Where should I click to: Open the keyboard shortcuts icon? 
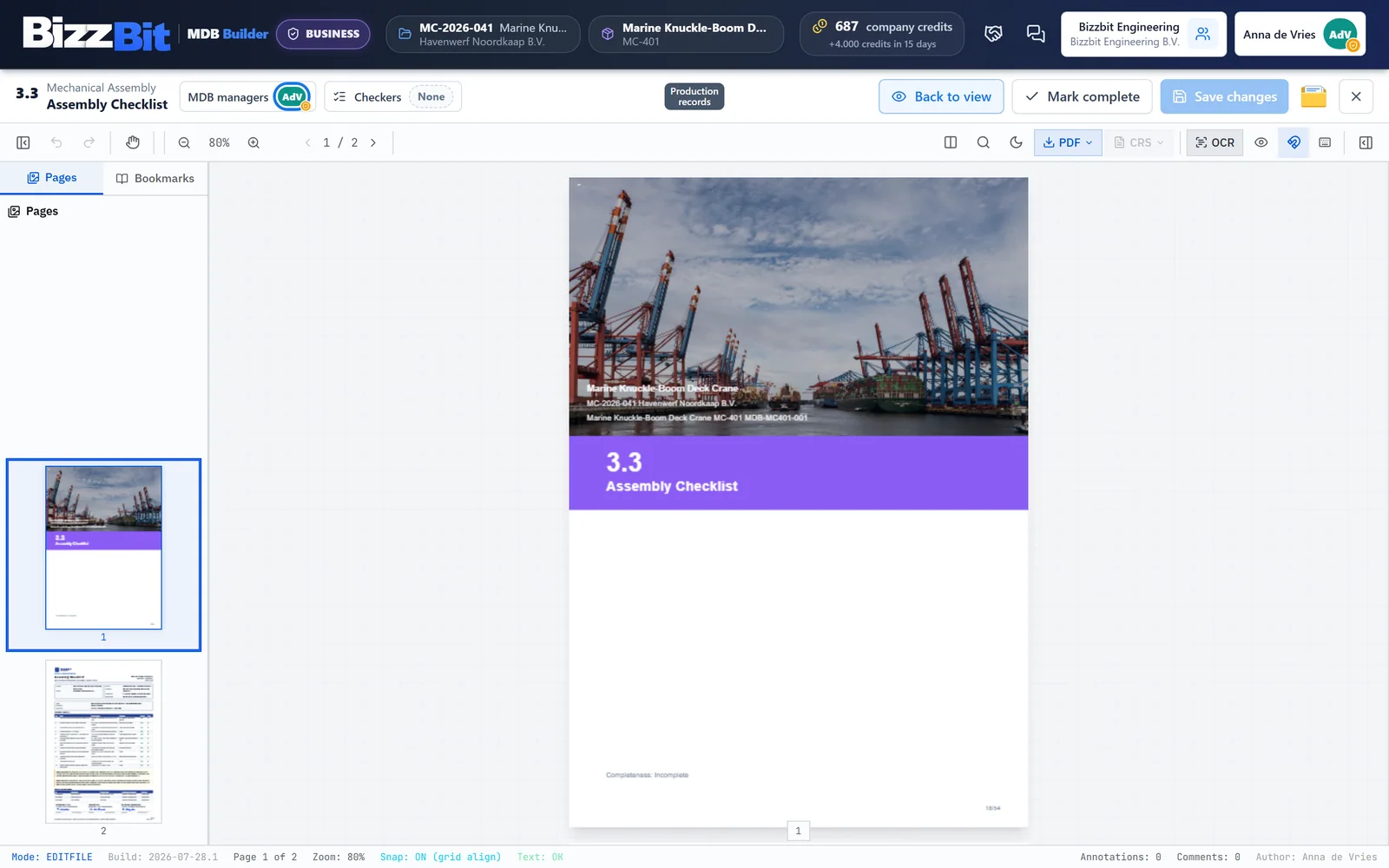coord(1325,142)
